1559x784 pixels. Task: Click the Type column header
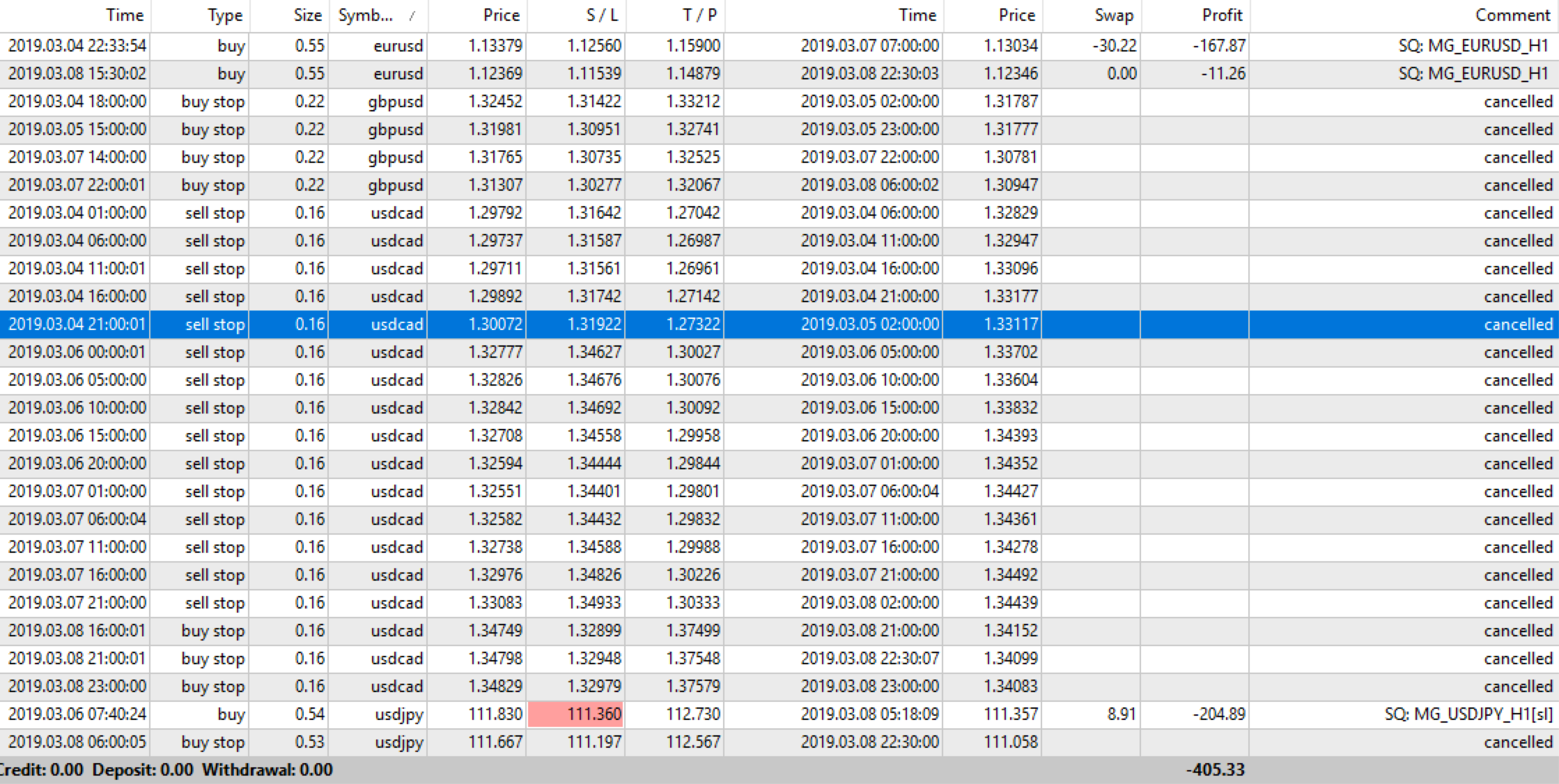[224, 15]
